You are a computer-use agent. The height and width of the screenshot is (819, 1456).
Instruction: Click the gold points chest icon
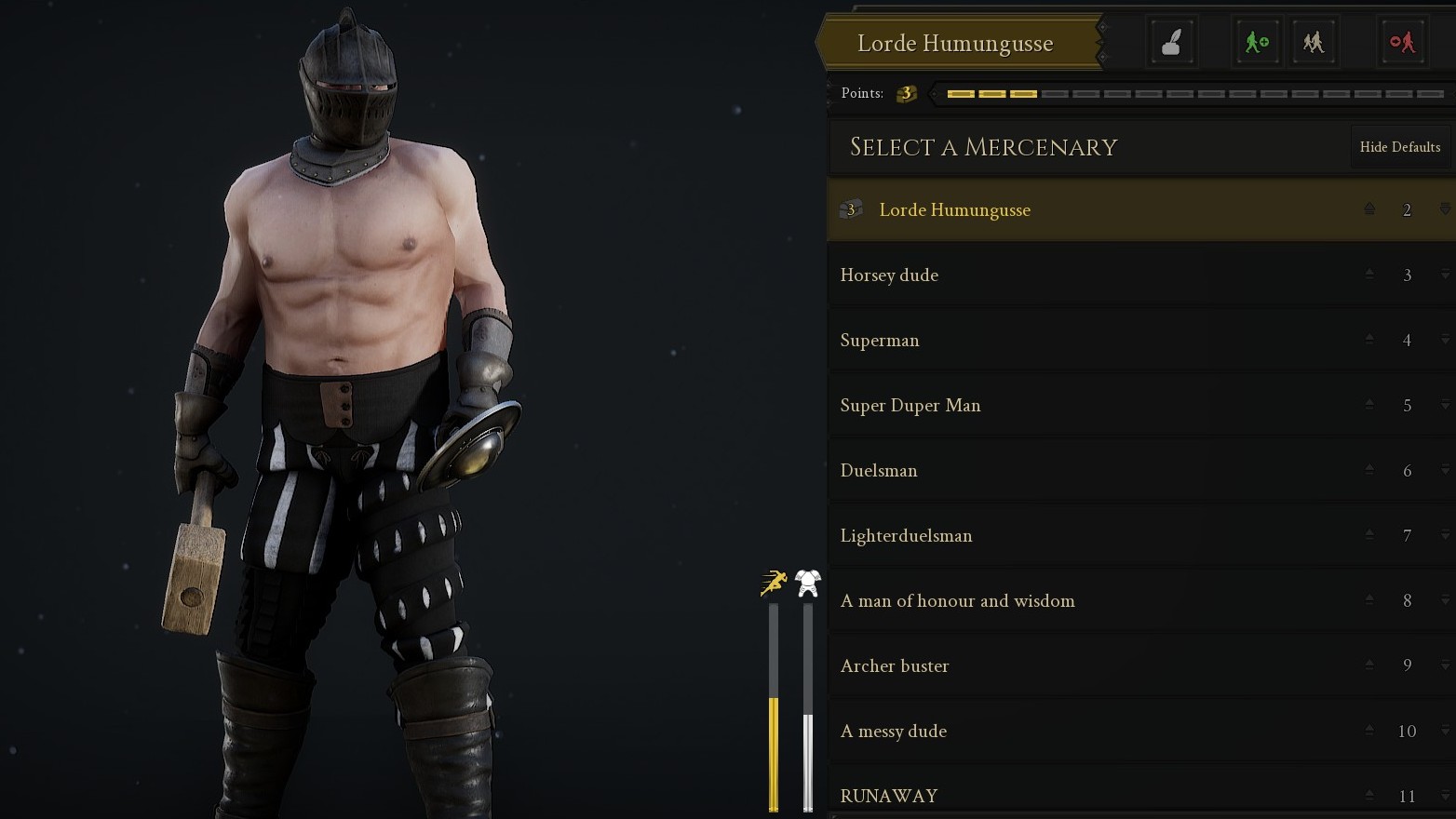[x=906, y=93]
